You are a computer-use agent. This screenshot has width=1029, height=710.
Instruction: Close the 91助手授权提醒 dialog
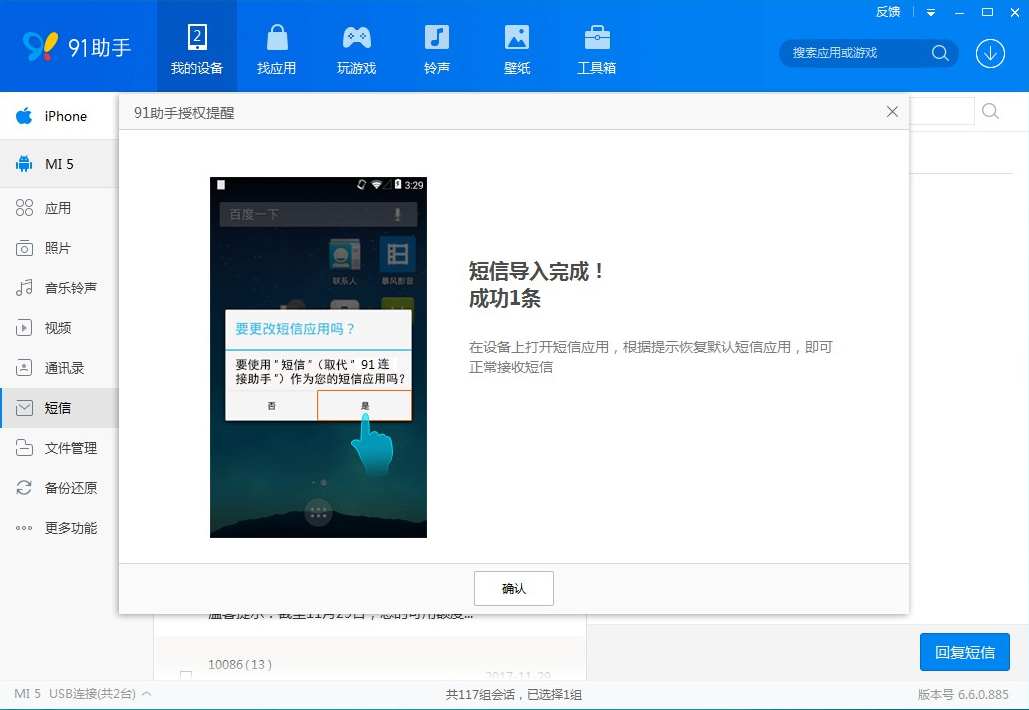892,112
